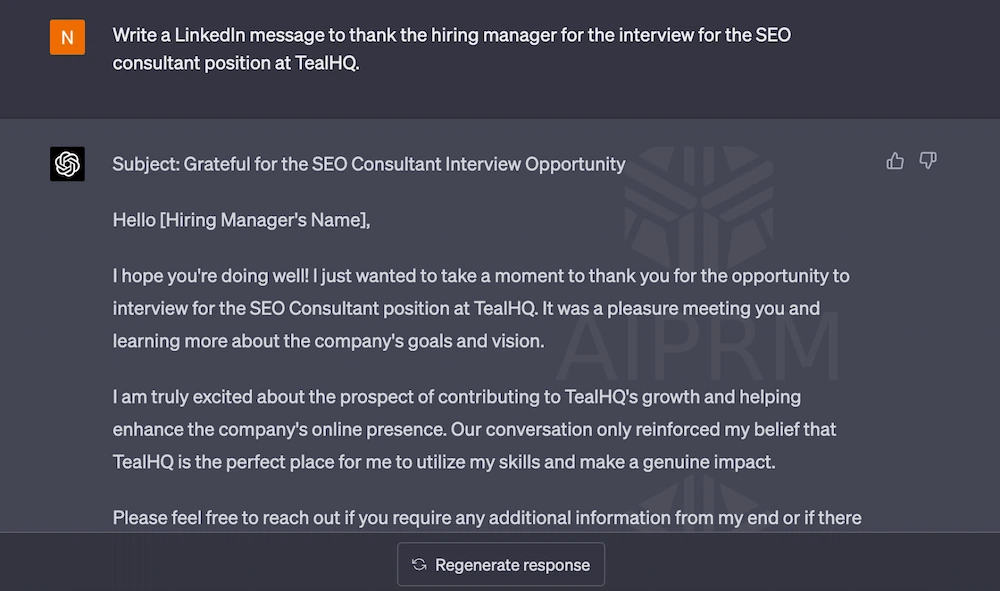The width and height of the screenshot is (1000, 591).
Task: Click 'learning more about the company's goals' line
Action: click(328, 340)
